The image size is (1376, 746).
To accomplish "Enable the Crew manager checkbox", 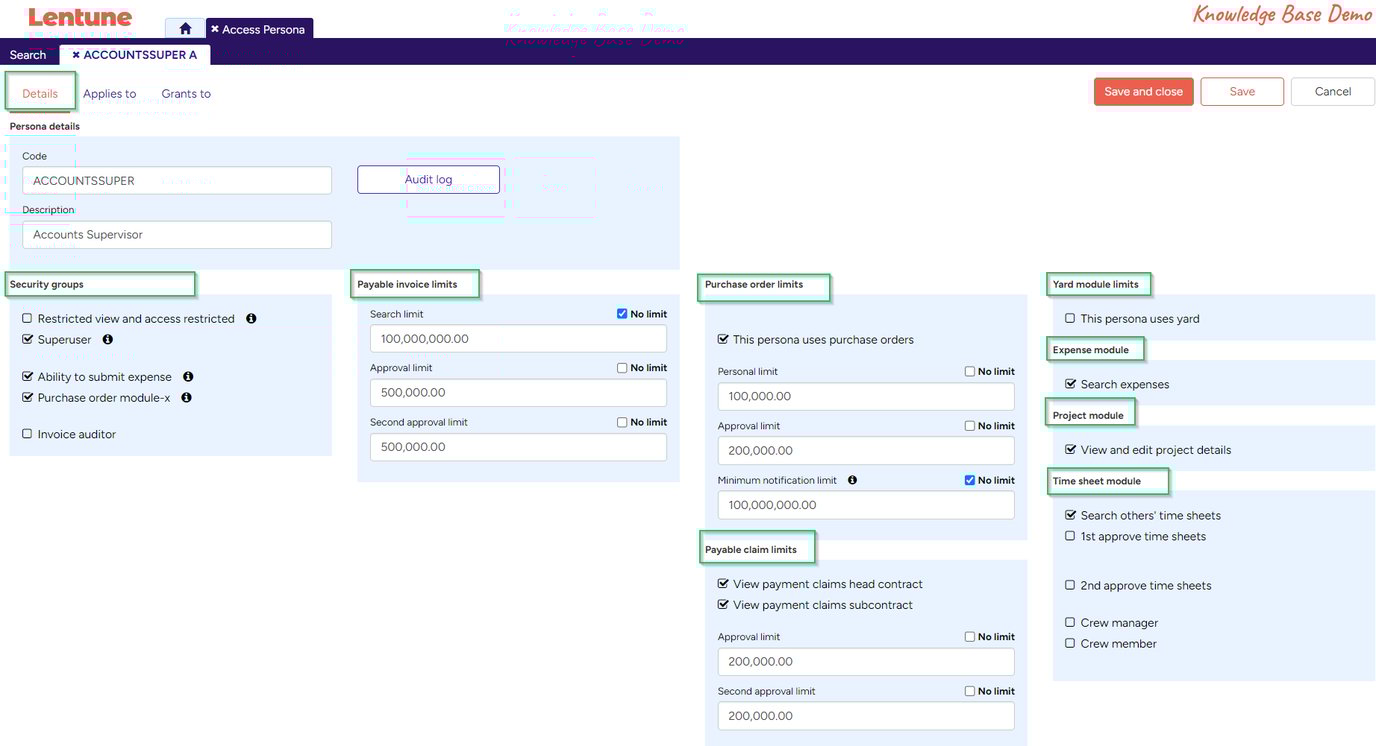I will pyautogui.click(x=1068, y=620).
